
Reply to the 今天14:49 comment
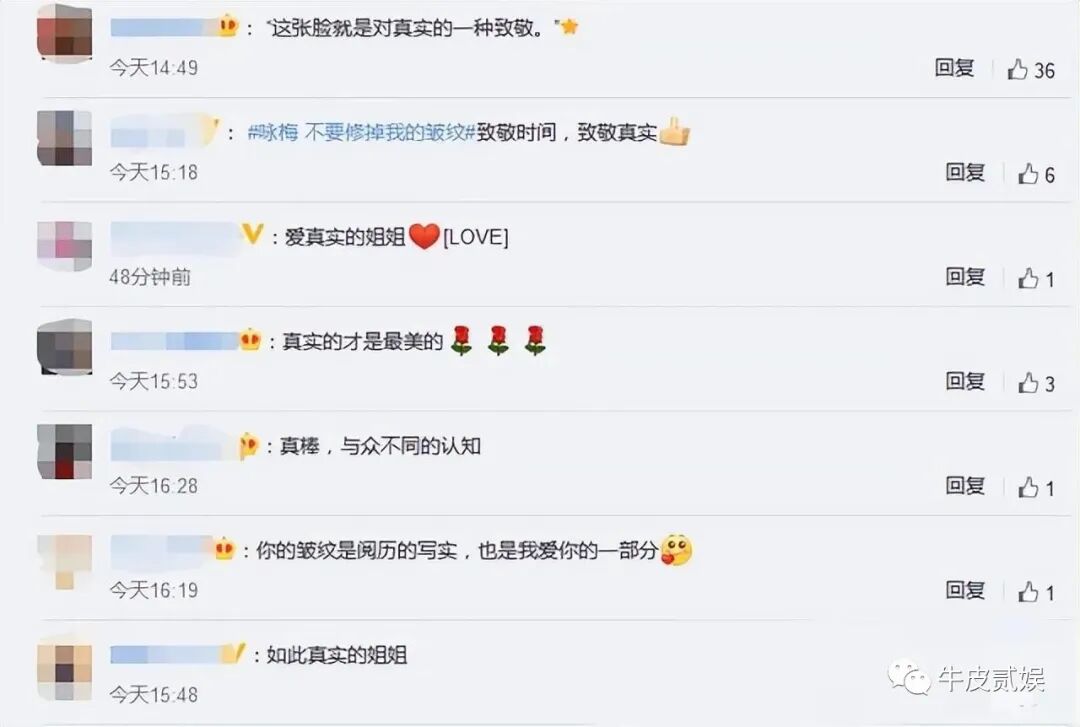point(954,68)
